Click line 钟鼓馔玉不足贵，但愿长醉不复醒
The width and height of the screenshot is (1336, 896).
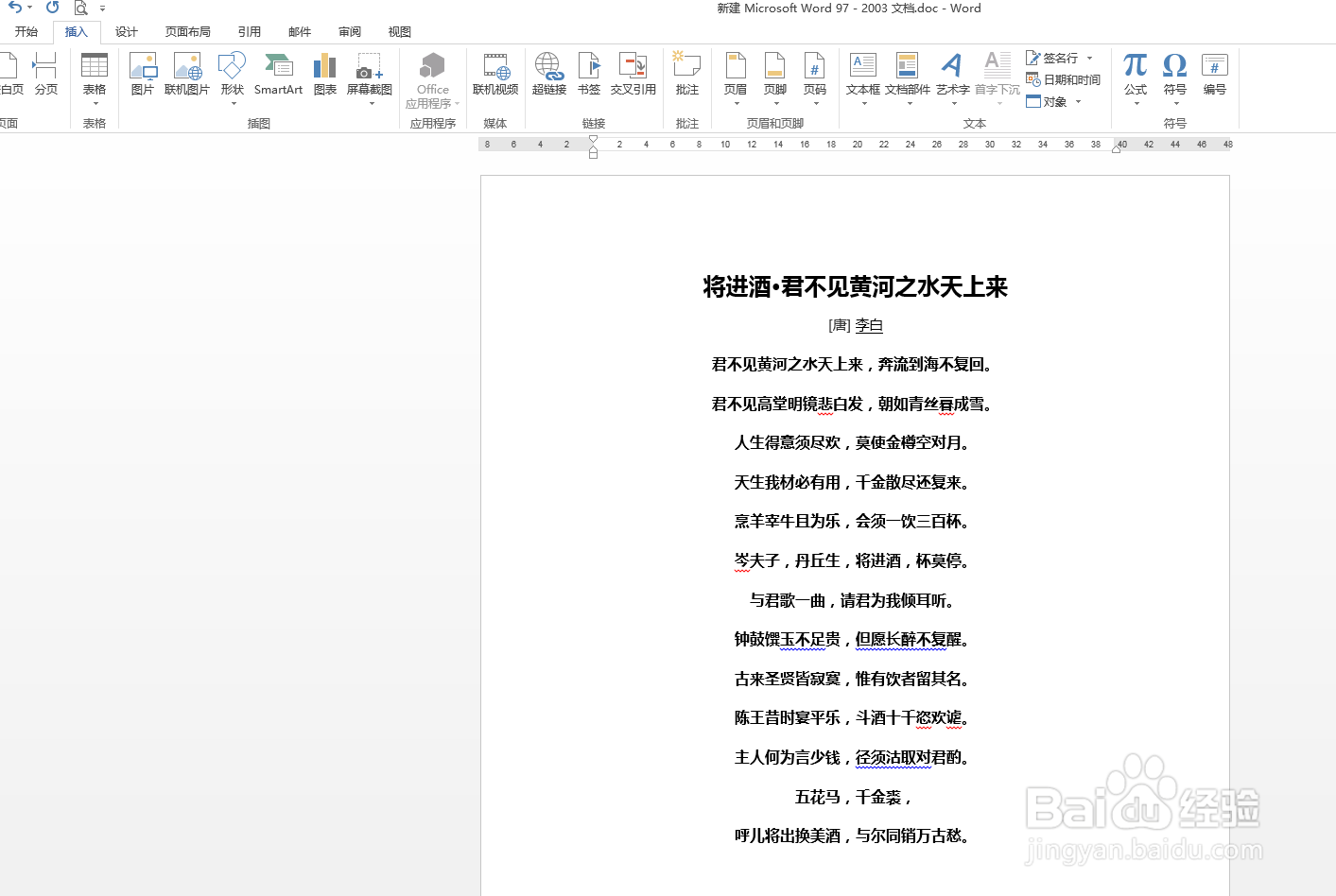(851, 640)
